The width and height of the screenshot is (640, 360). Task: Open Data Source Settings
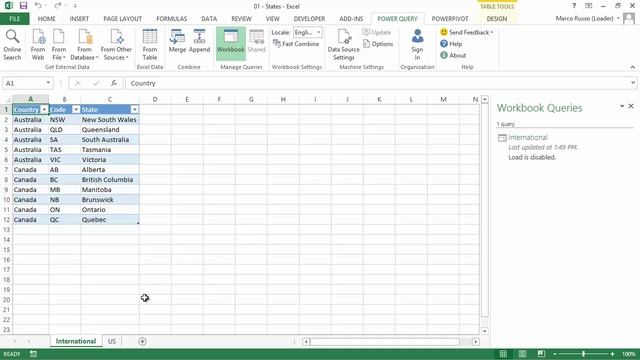(x=344, y=45)
